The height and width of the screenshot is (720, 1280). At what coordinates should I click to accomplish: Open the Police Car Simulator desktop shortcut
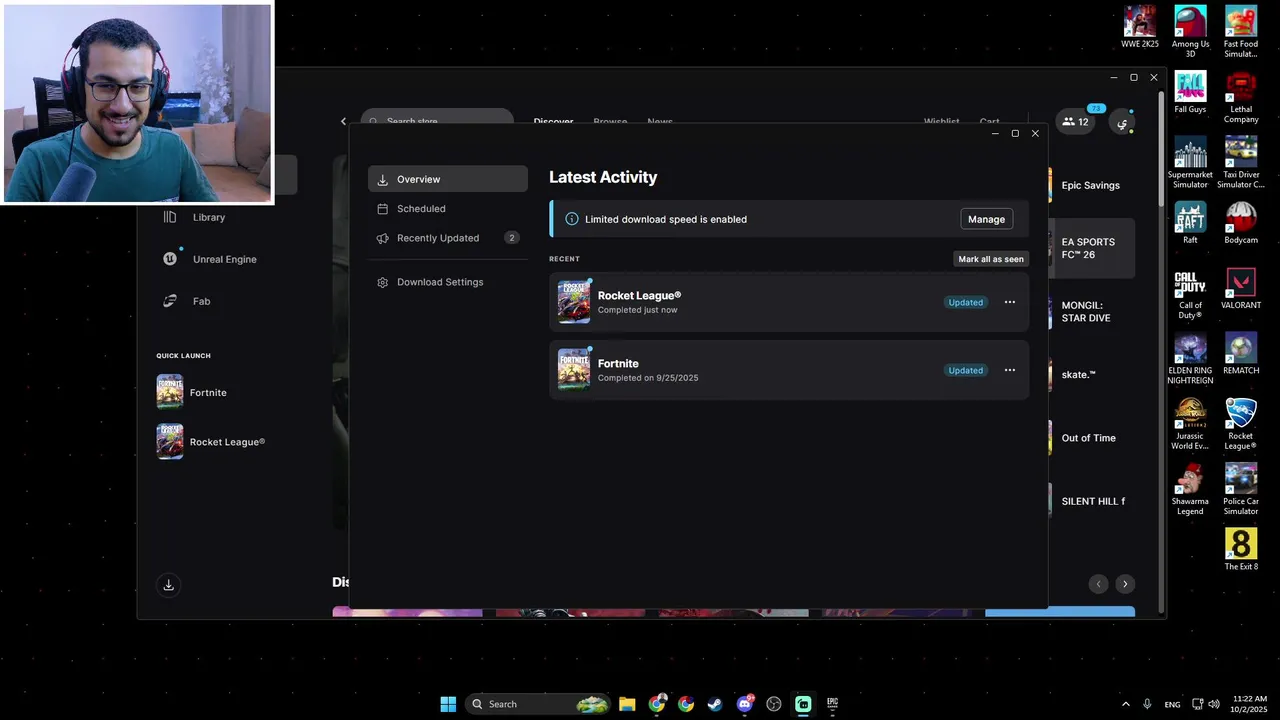[x=1241, y=489]
